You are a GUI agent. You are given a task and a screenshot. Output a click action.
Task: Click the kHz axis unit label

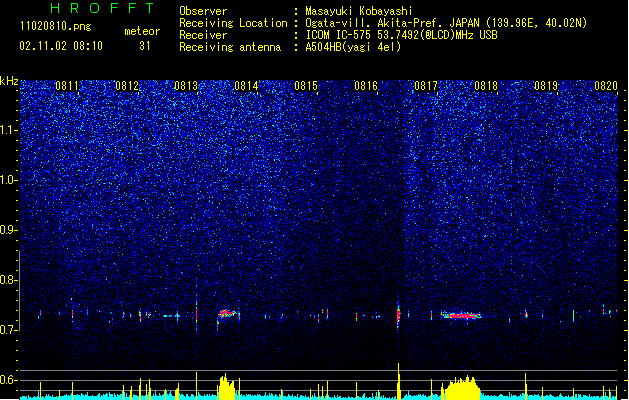9,81
